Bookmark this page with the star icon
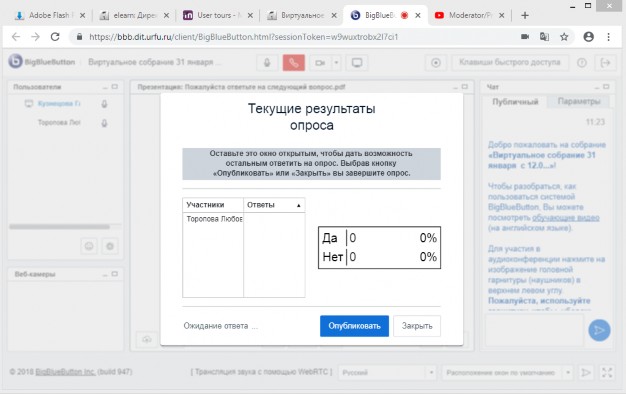Image resolution: width=626 pixels, height=394 pixels. [x=564, y=37]
